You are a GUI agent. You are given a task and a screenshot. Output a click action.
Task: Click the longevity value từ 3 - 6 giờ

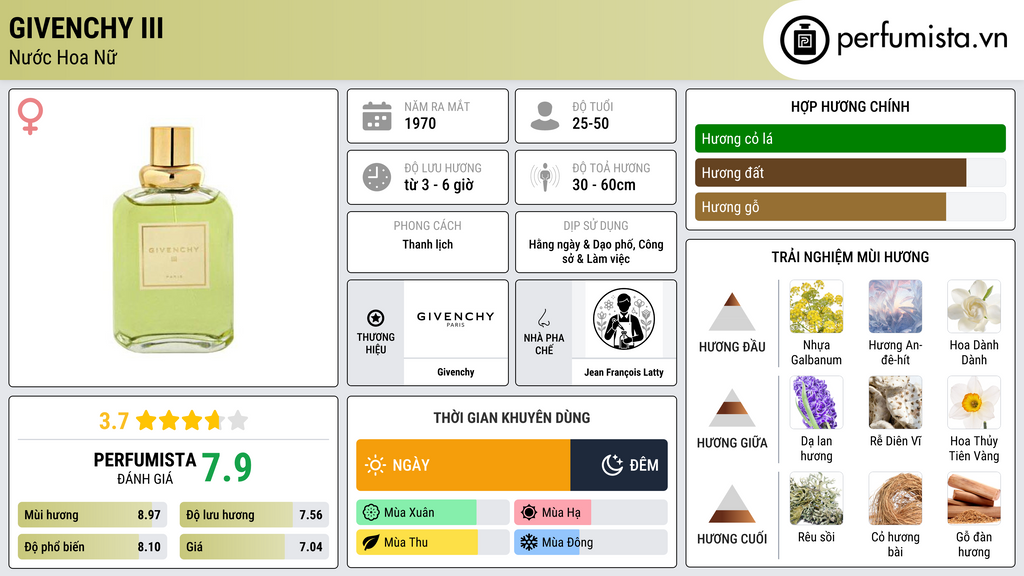tap(439, 185)
